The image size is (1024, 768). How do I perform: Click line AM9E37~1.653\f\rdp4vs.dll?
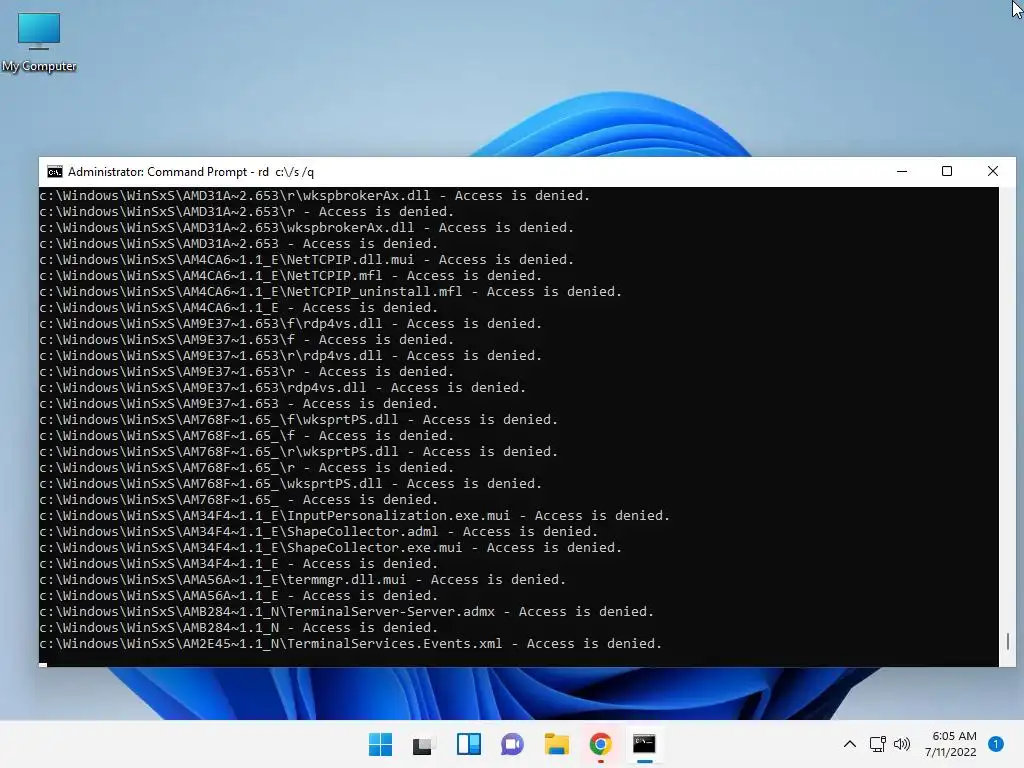coord(291,324)
